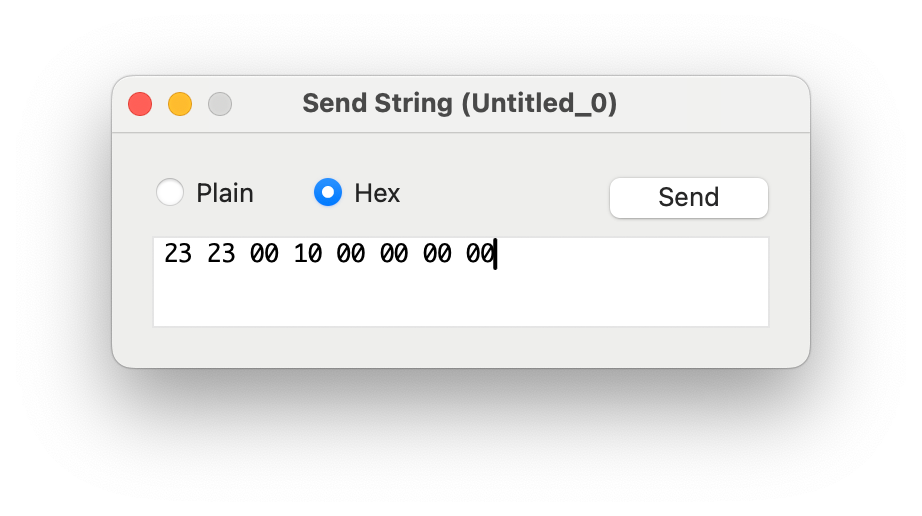Click the window title "Send String (Untitled_0)"
922x516 pixels.
click(x=459, y=103)
